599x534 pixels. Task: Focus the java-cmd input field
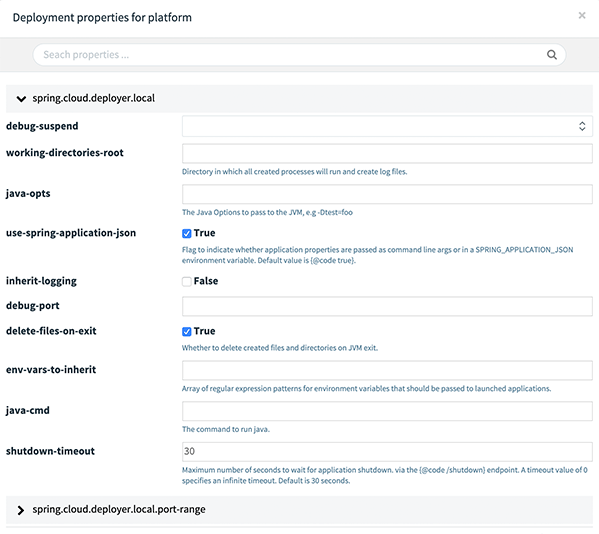pos(387,411)
